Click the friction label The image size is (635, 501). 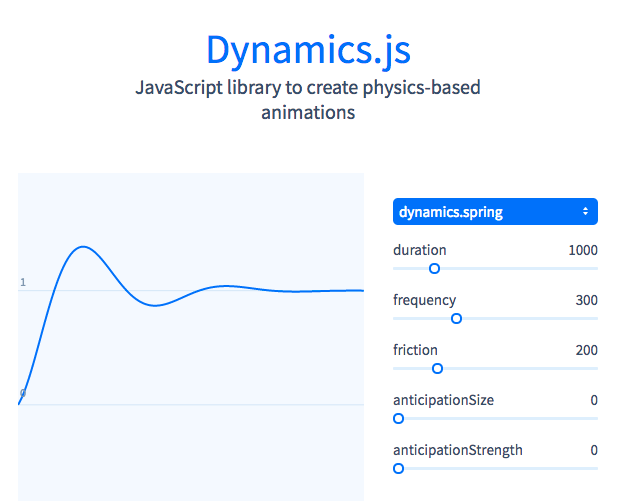tap(415, 350)
